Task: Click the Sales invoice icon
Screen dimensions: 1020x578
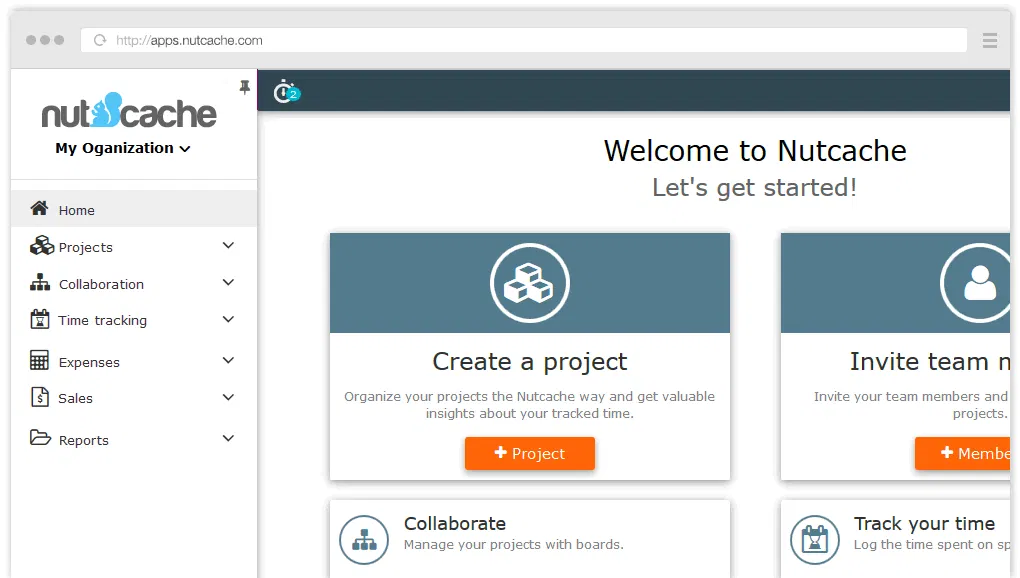Action: (x=40, y=397)
